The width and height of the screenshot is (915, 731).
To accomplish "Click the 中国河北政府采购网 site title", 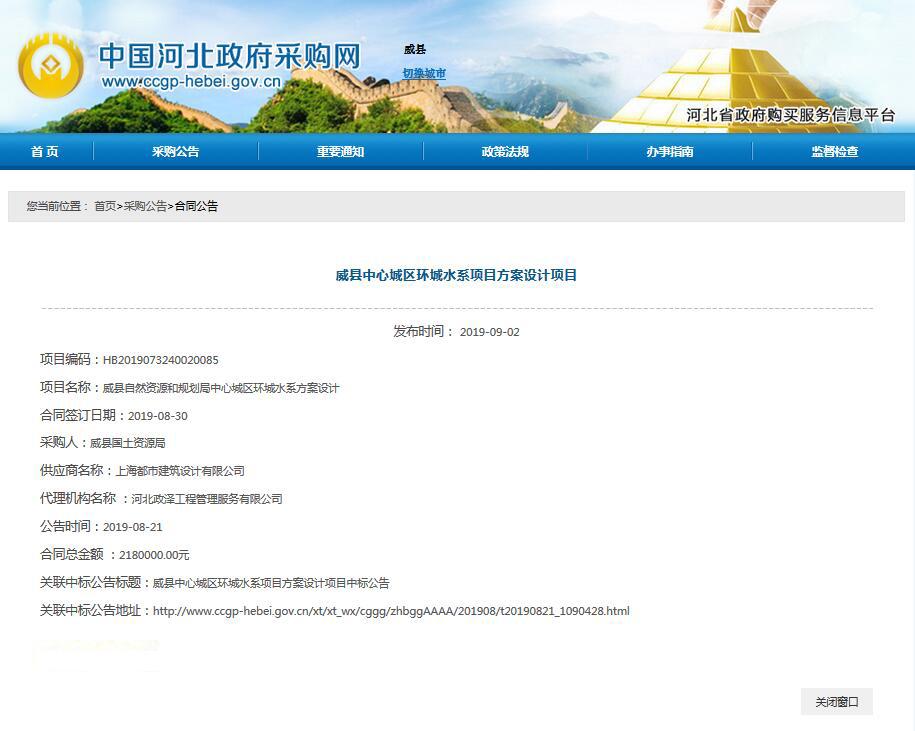I will click(x=229, y=55).
